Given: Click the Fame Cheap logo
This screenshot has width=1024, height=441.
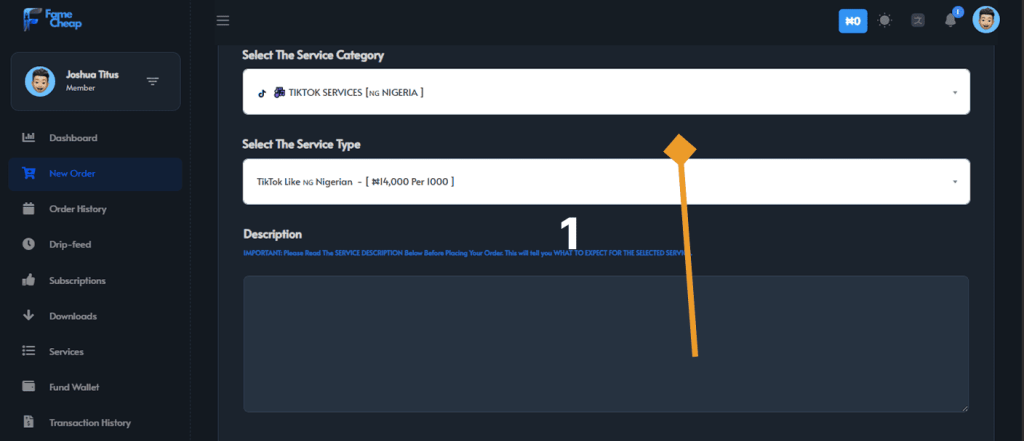Looking at the screenshot, I should click(52, 19).
